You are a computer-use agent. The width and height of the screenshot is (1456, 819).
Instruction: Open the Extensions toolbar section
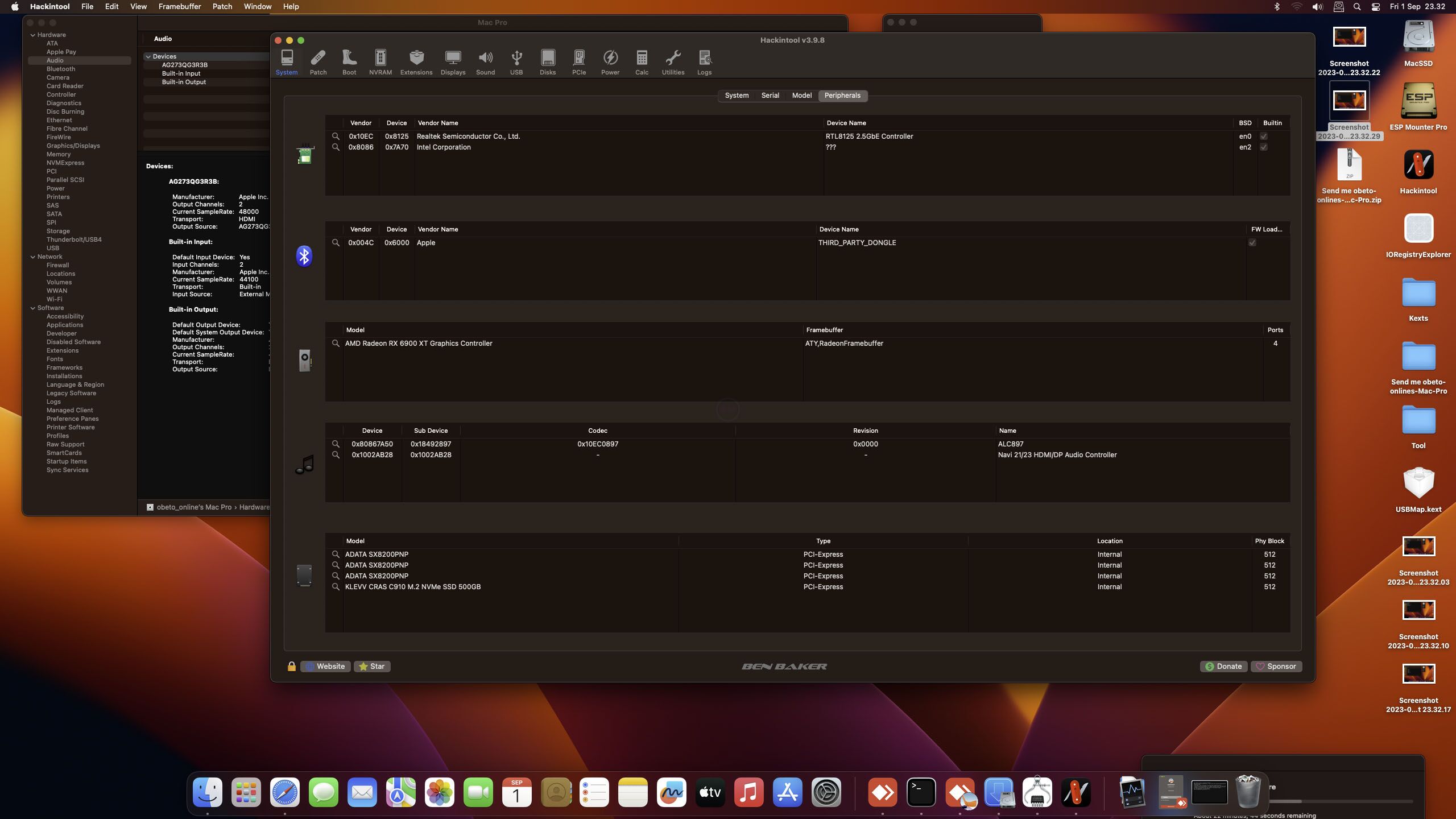click(416, 61)
